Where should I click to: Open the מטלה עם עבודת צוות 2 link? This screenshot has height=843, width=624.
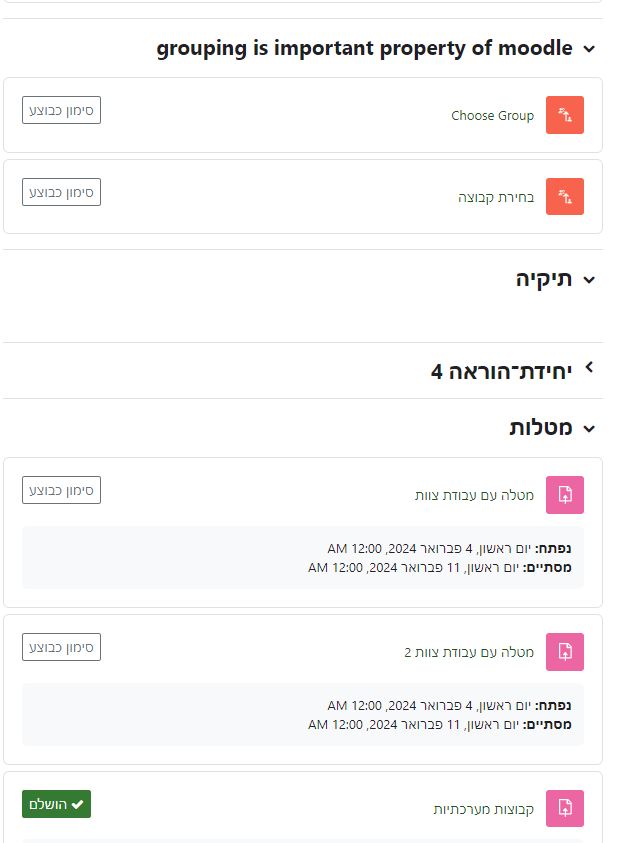coord(469,653)
